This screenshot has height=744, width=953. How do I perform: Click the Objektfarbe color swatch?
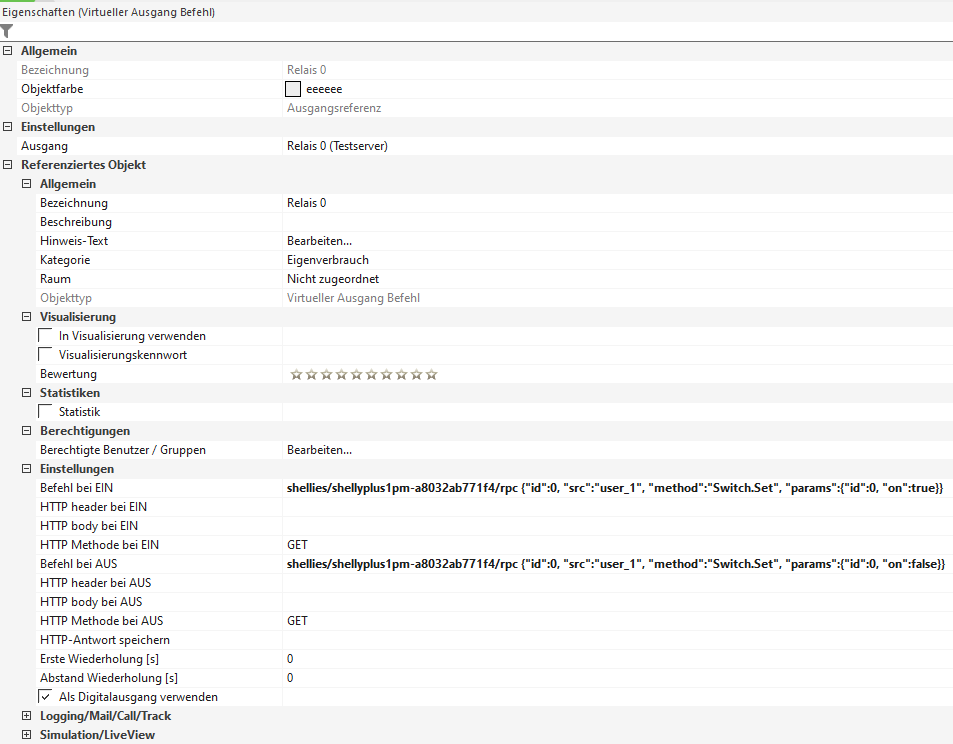(294, 89)
